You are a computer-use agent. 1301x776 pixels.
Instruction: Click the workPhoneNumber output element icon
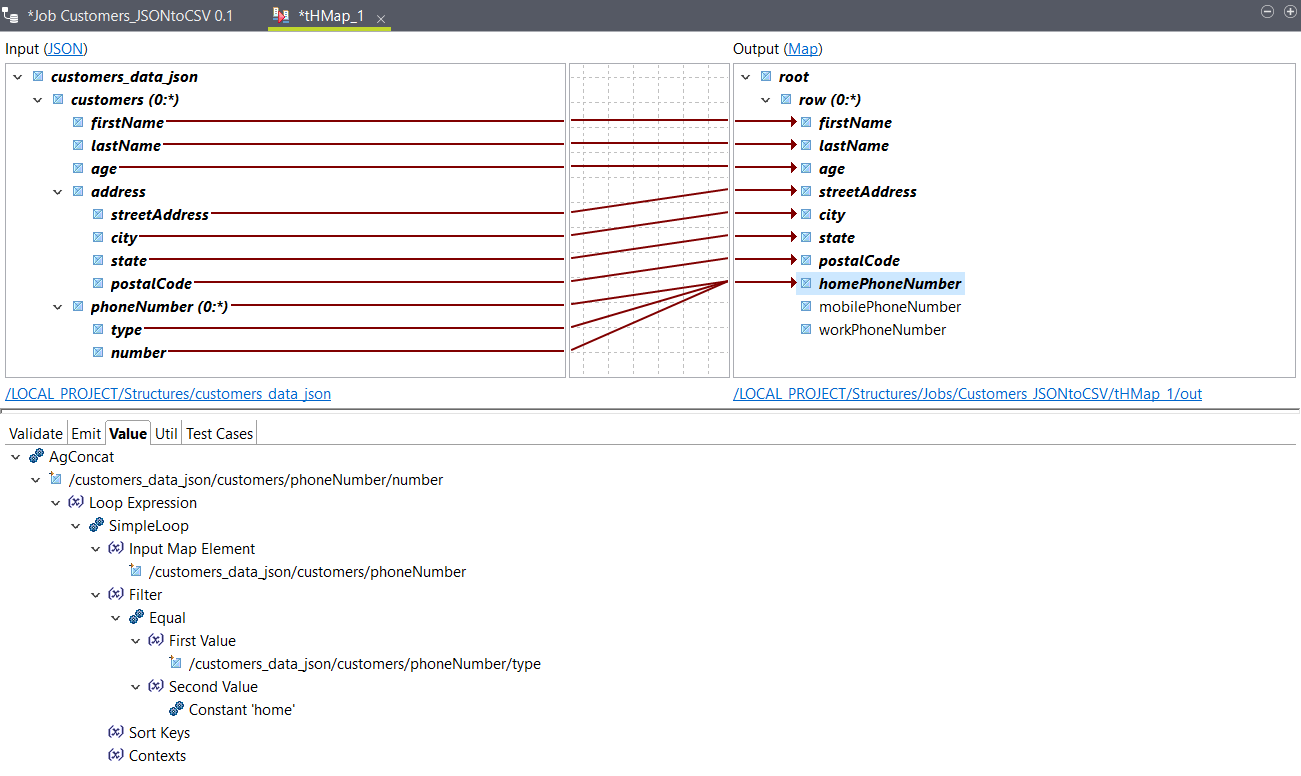point(806,330)
